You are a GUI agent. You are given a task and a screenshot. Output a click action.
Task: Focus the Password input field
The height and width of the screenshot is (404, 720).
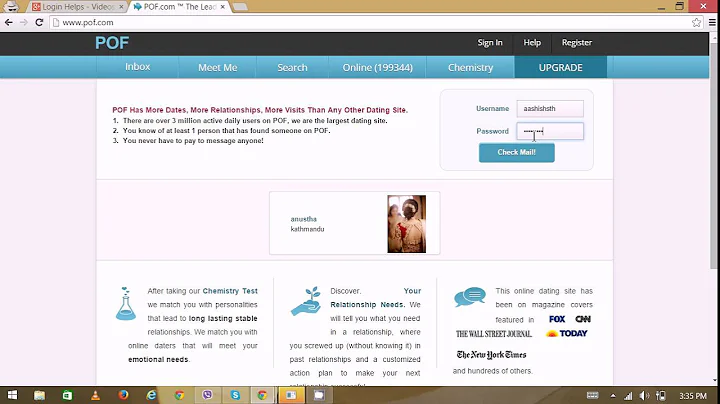coord(550,131)
